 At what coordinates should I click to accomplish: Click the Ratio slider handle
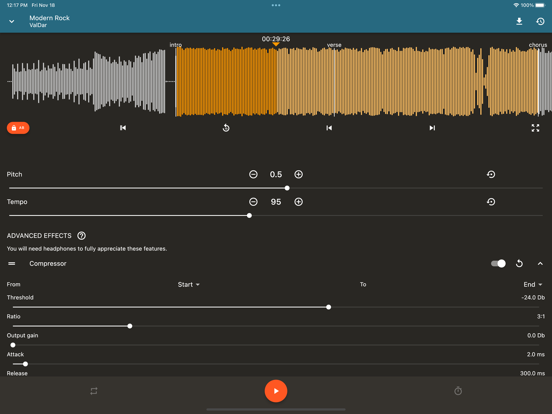click(130, 326)
